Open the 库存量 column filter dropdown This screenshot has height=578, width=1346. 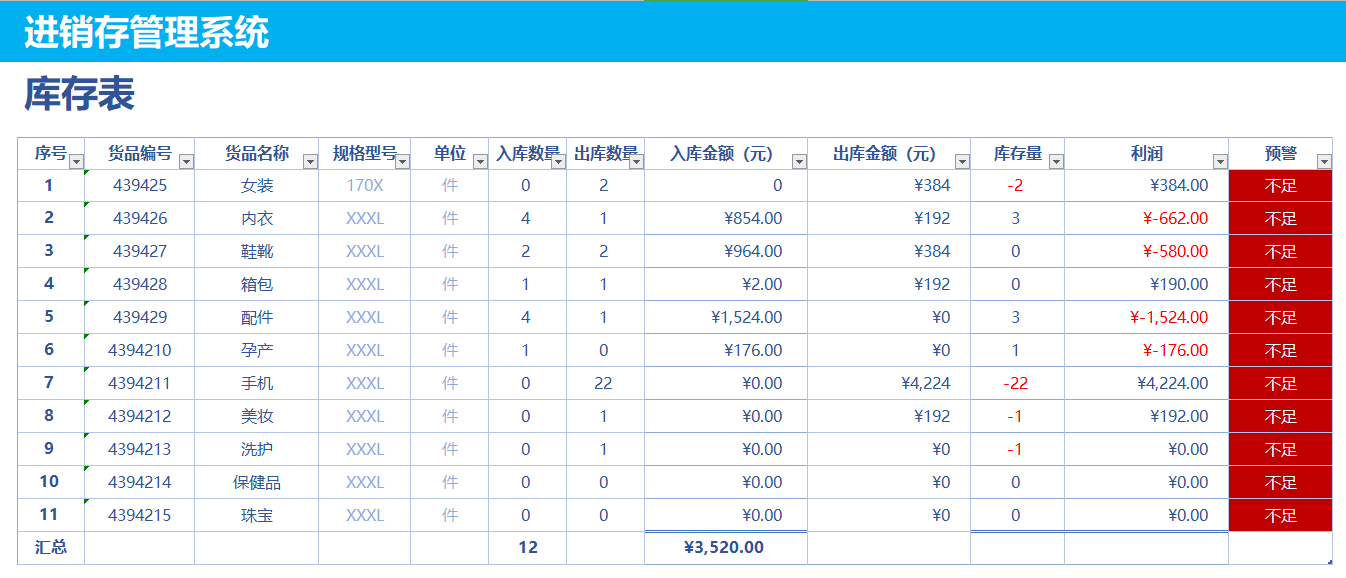click(1056, 161)
